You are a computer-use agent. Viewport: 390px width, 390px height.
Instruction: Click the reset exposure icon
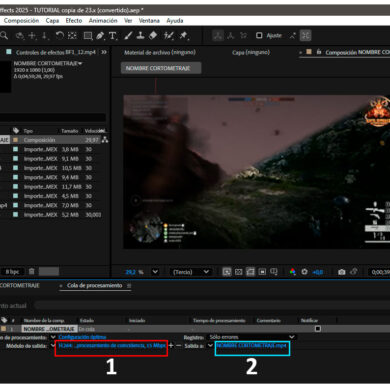click(x=304, y=272)
